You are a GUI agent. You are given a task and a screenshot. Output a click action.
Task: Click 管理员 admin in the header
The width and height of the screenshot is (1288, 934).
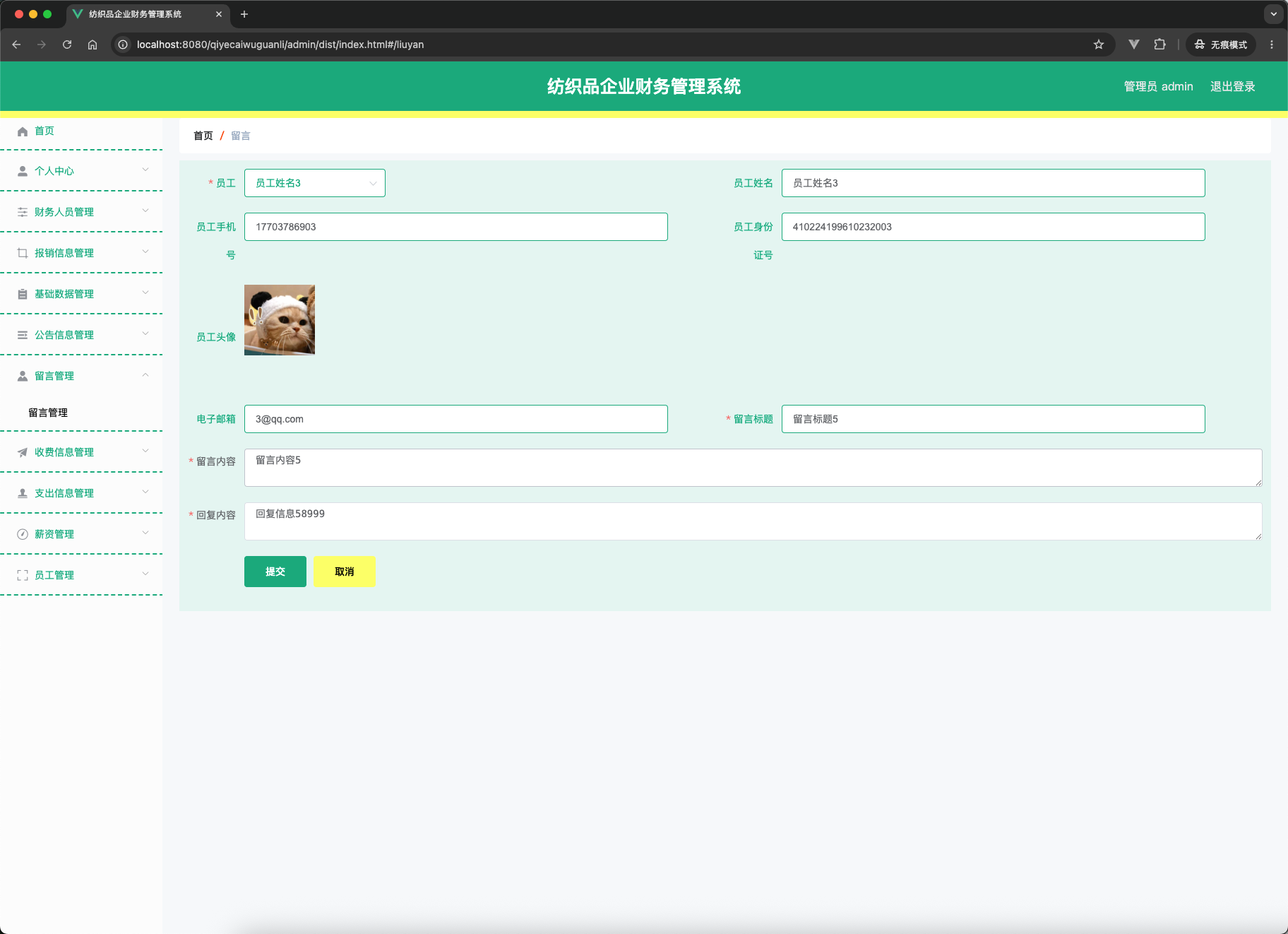tap(1159, 86)
